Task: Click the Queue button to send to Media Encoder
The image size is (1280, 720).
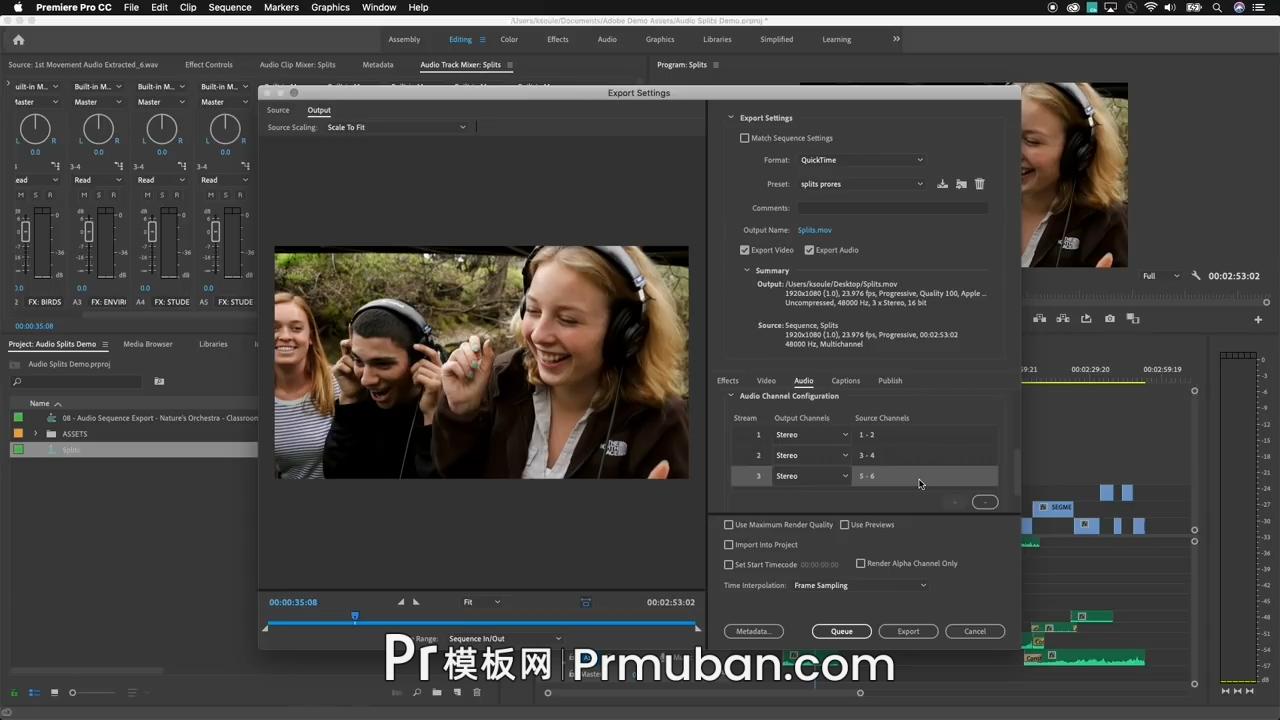Action: click(x=841, y=631)
